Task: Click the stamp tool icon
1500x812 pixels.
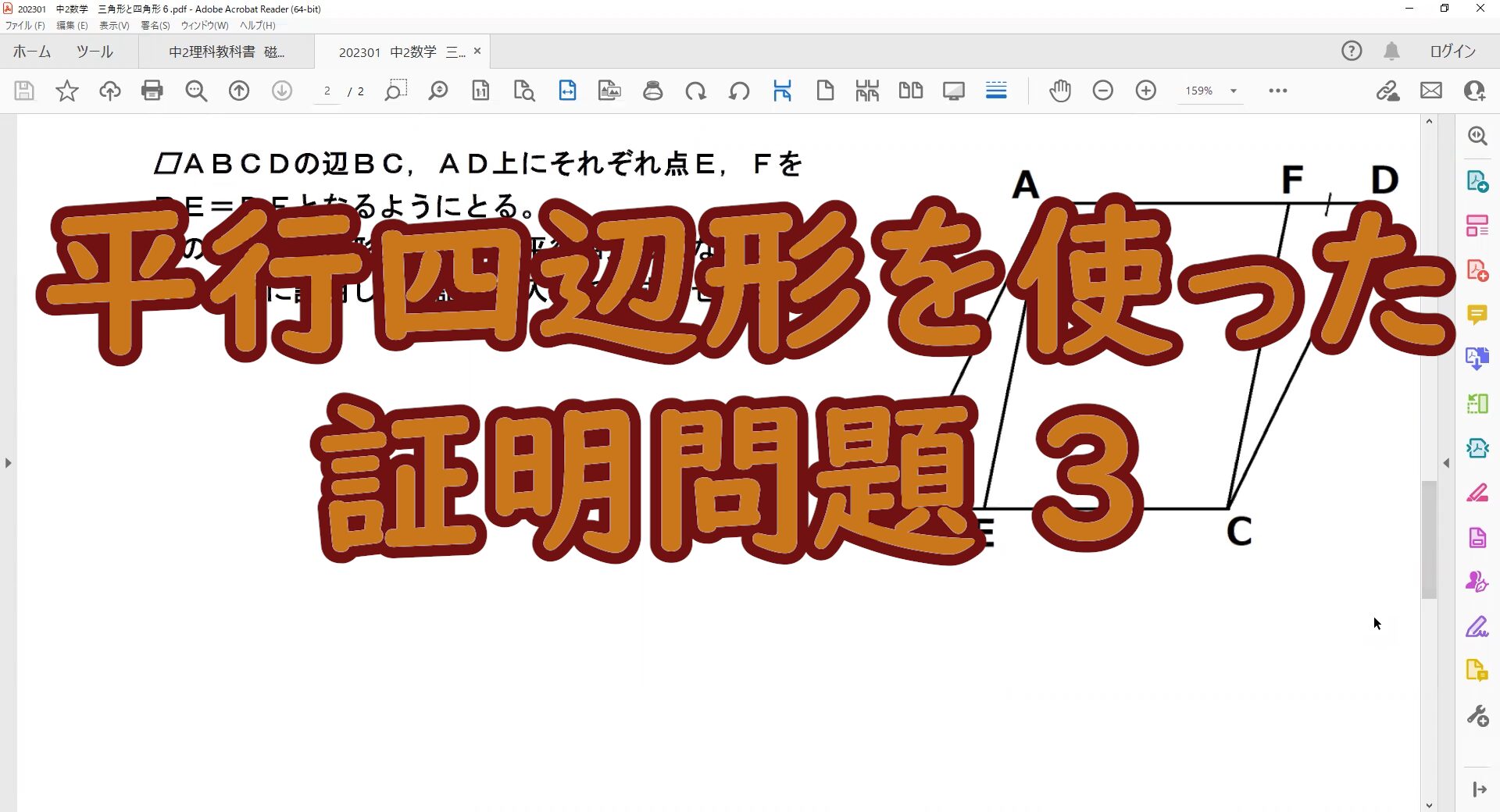Action: 653,91
